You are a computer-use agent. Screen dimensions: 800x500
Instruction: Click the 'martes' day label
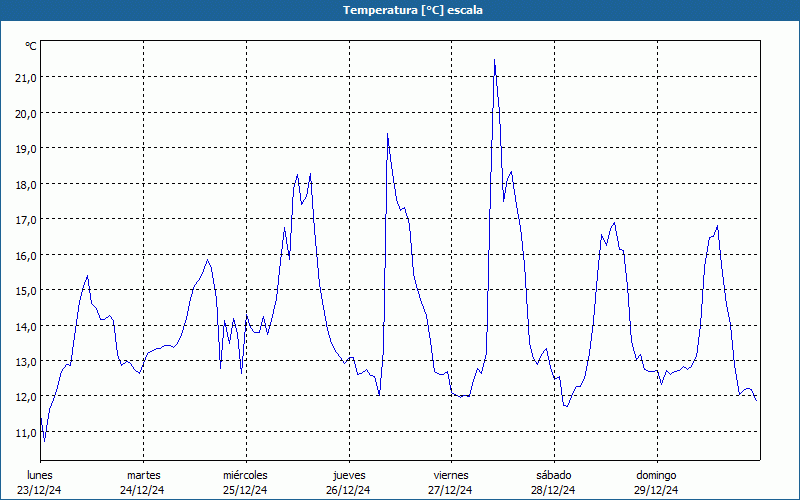pyautogui.click(x=143, y=475)
